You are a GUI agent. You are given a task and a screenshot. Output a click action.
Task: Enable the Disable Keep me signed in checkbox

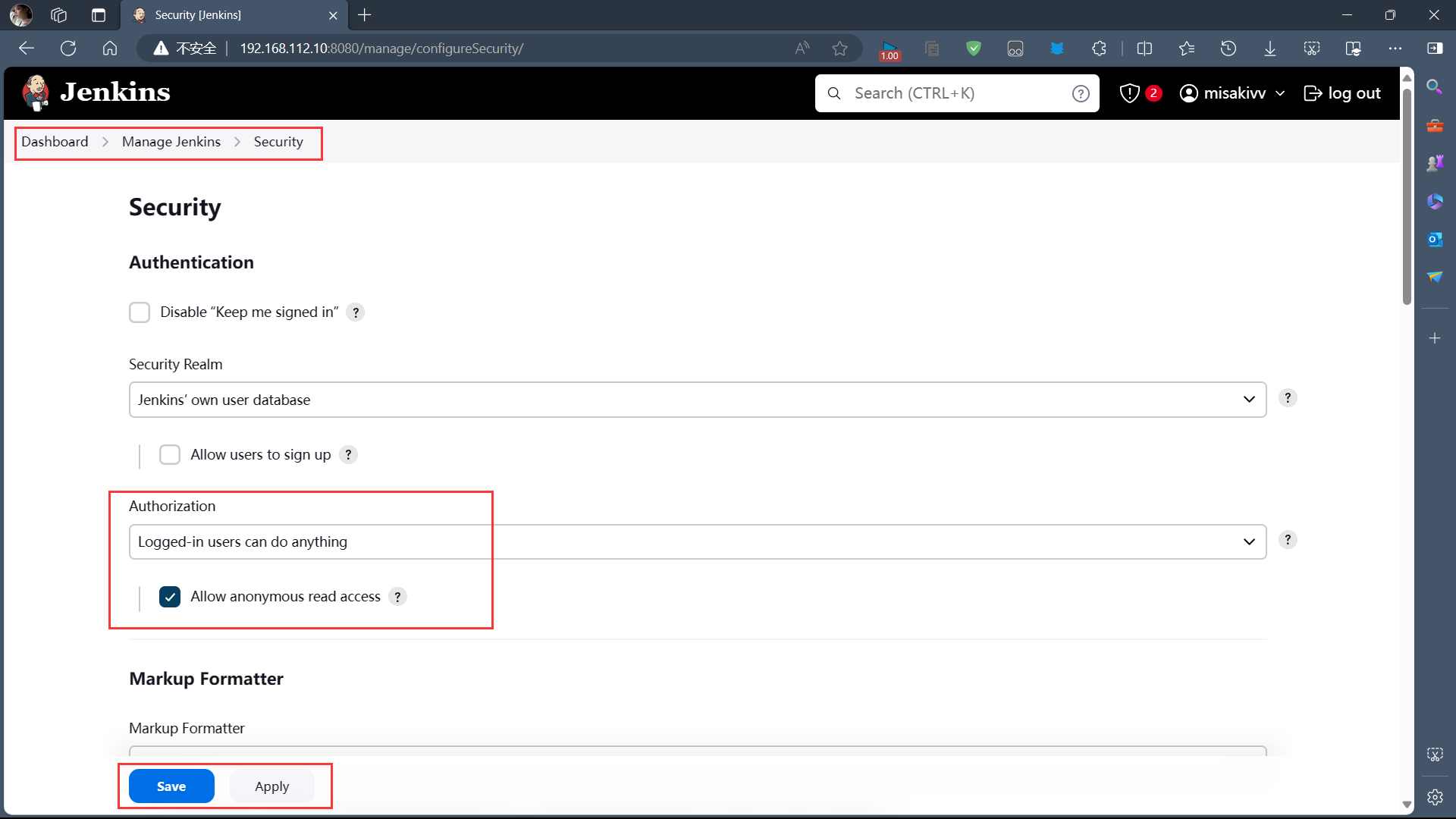click(x=140, y=312)
